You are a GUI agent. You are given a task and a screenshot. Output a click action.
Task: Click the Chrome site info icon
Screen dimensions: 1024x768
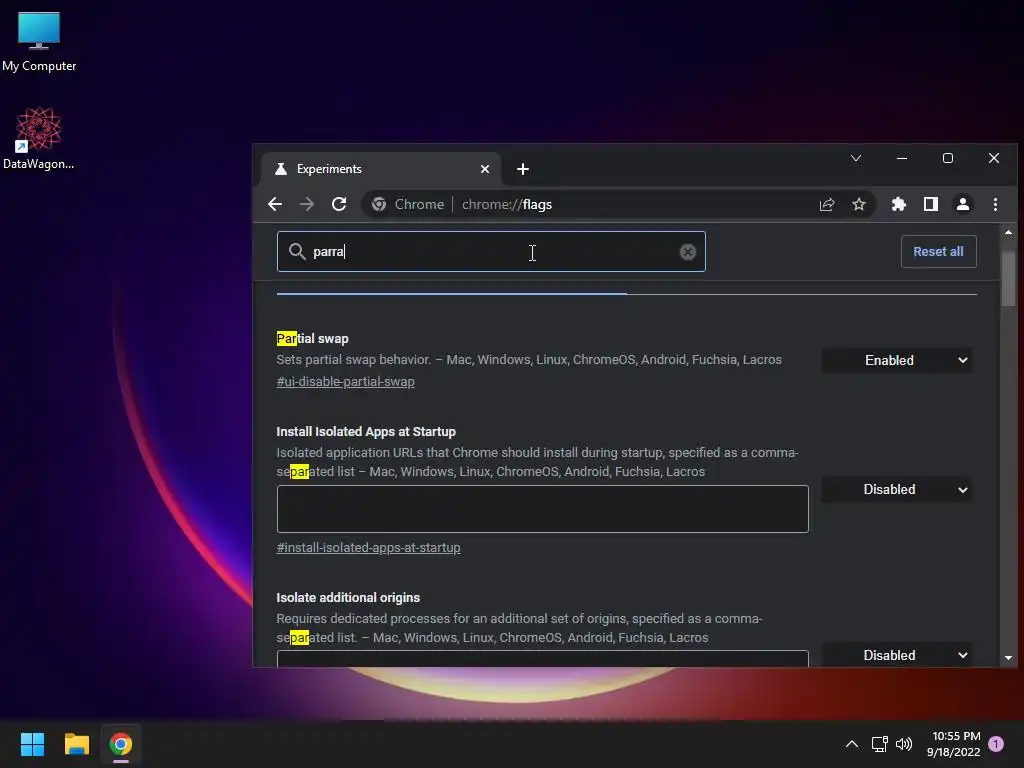[379, 204]
